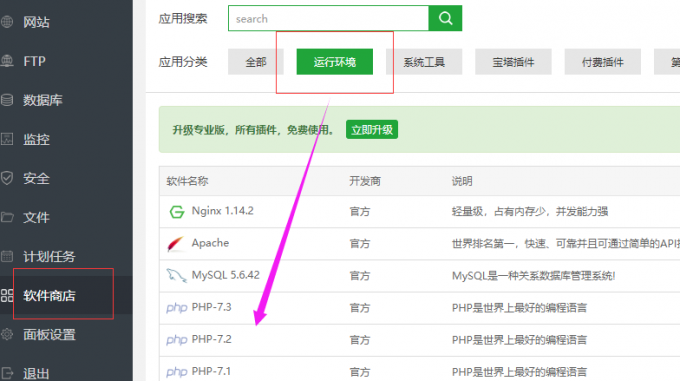Click the MySQL description text

(x=533, y=276)
